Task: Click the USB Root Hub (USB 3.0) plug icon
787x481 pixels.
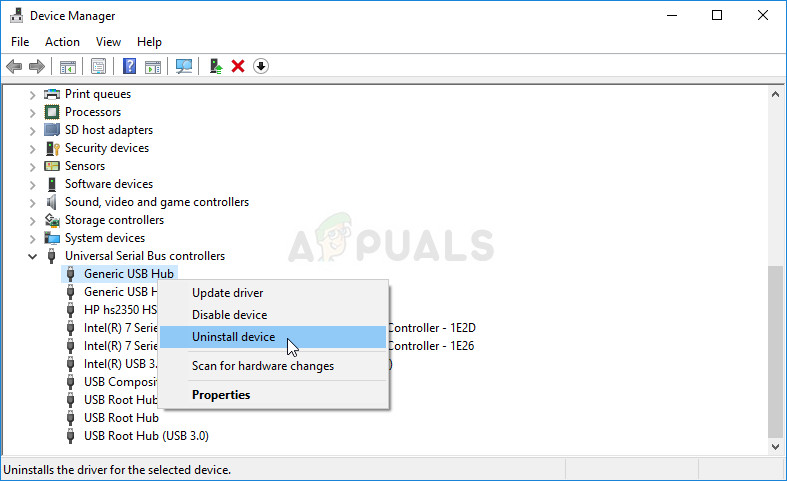Action: tap(71, 436)
